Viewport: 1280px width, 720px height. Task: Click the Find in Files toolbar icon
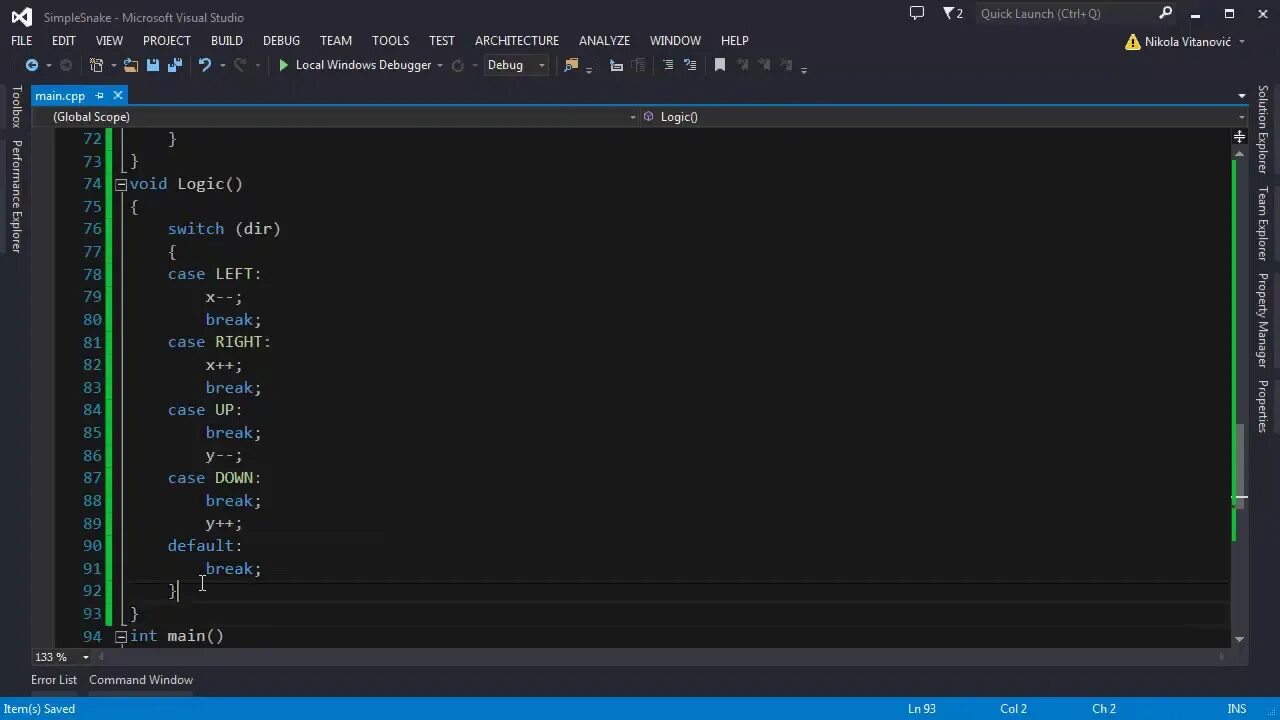(571, 65)
